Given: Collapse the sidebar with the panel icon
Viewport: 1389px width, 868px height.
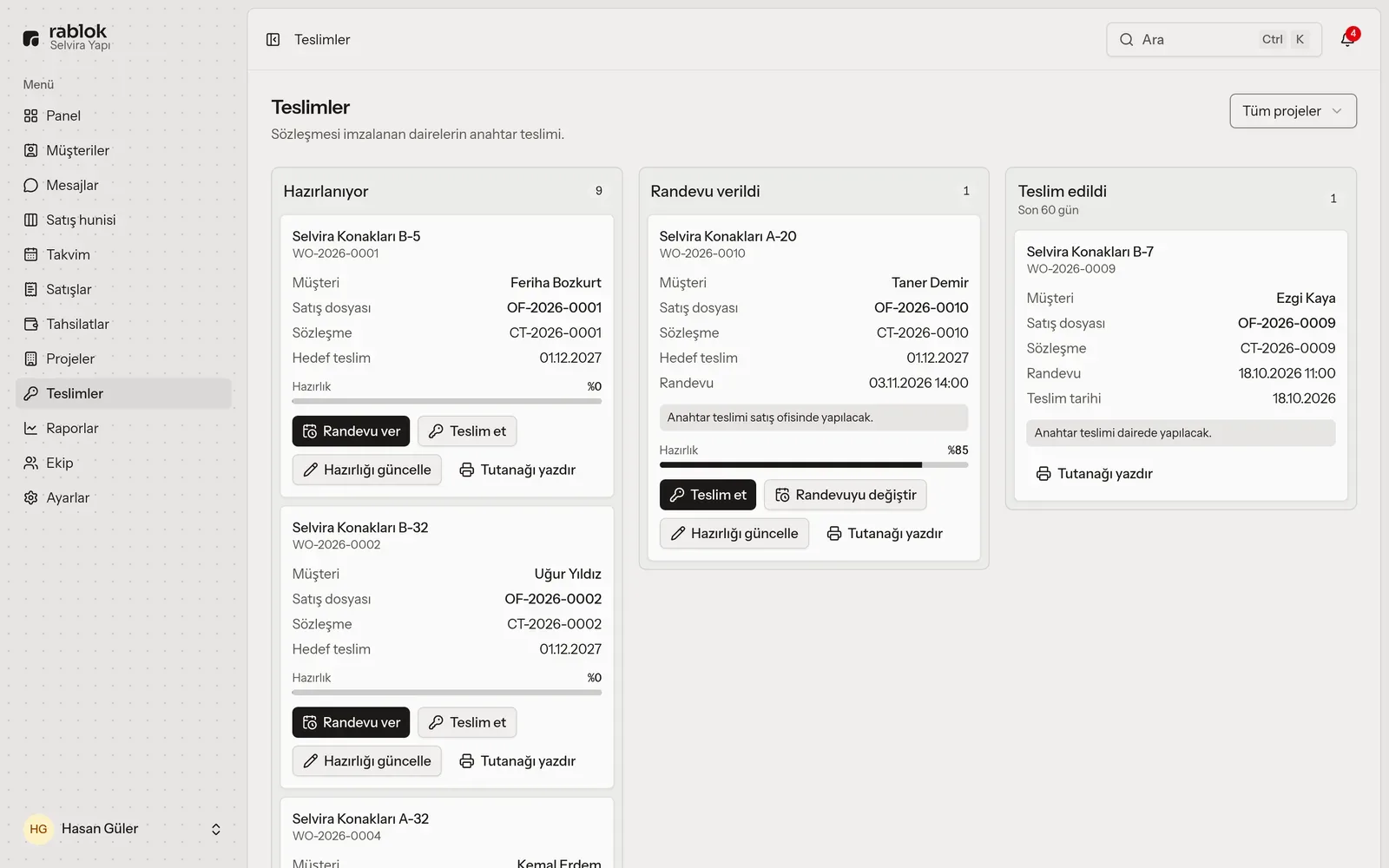Looking at the screenshot, I should click(x=273, y=40).
